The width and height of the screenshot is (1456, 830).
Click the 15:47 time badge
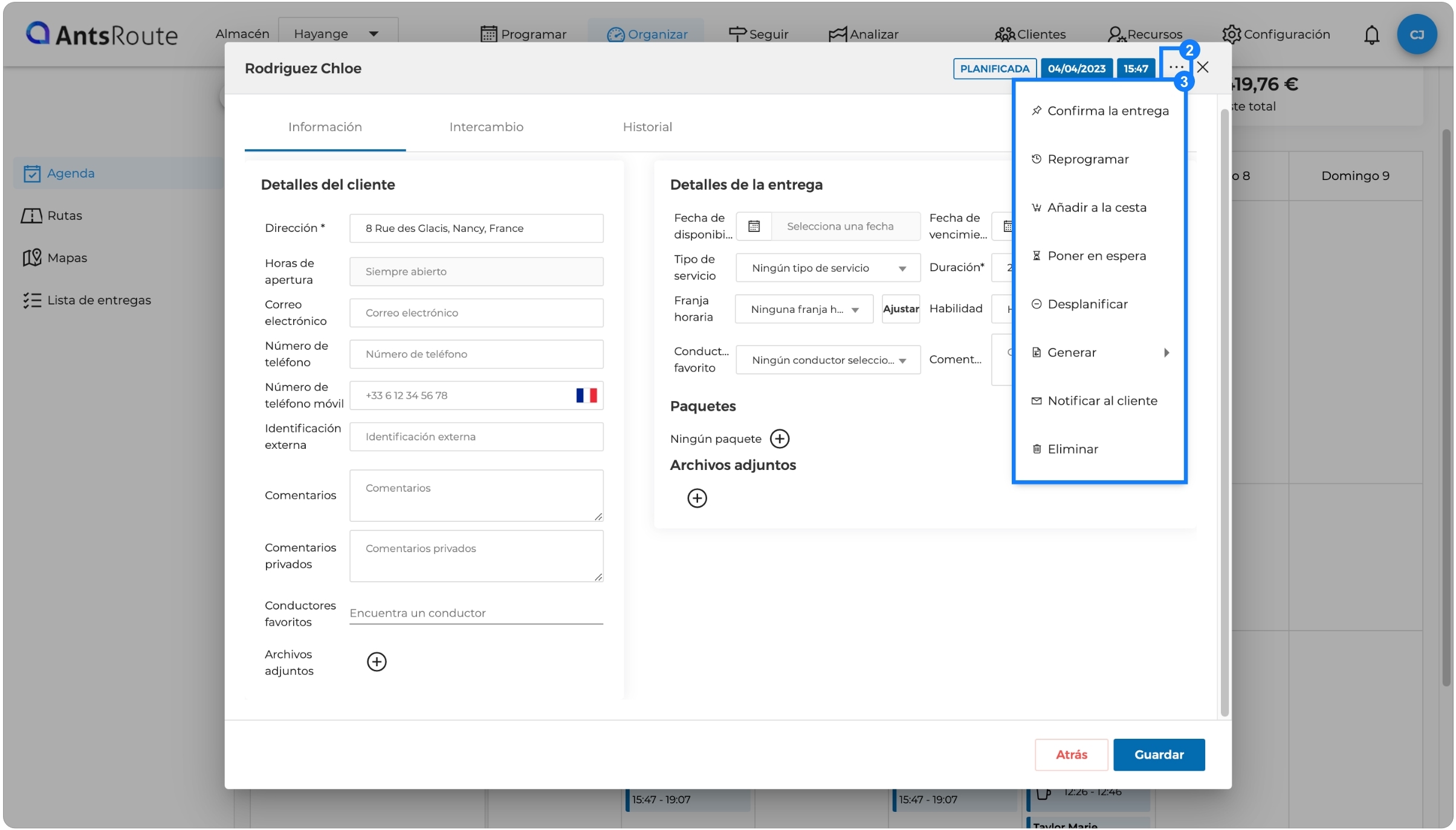pyautogui.click(x=1136, y=68)
